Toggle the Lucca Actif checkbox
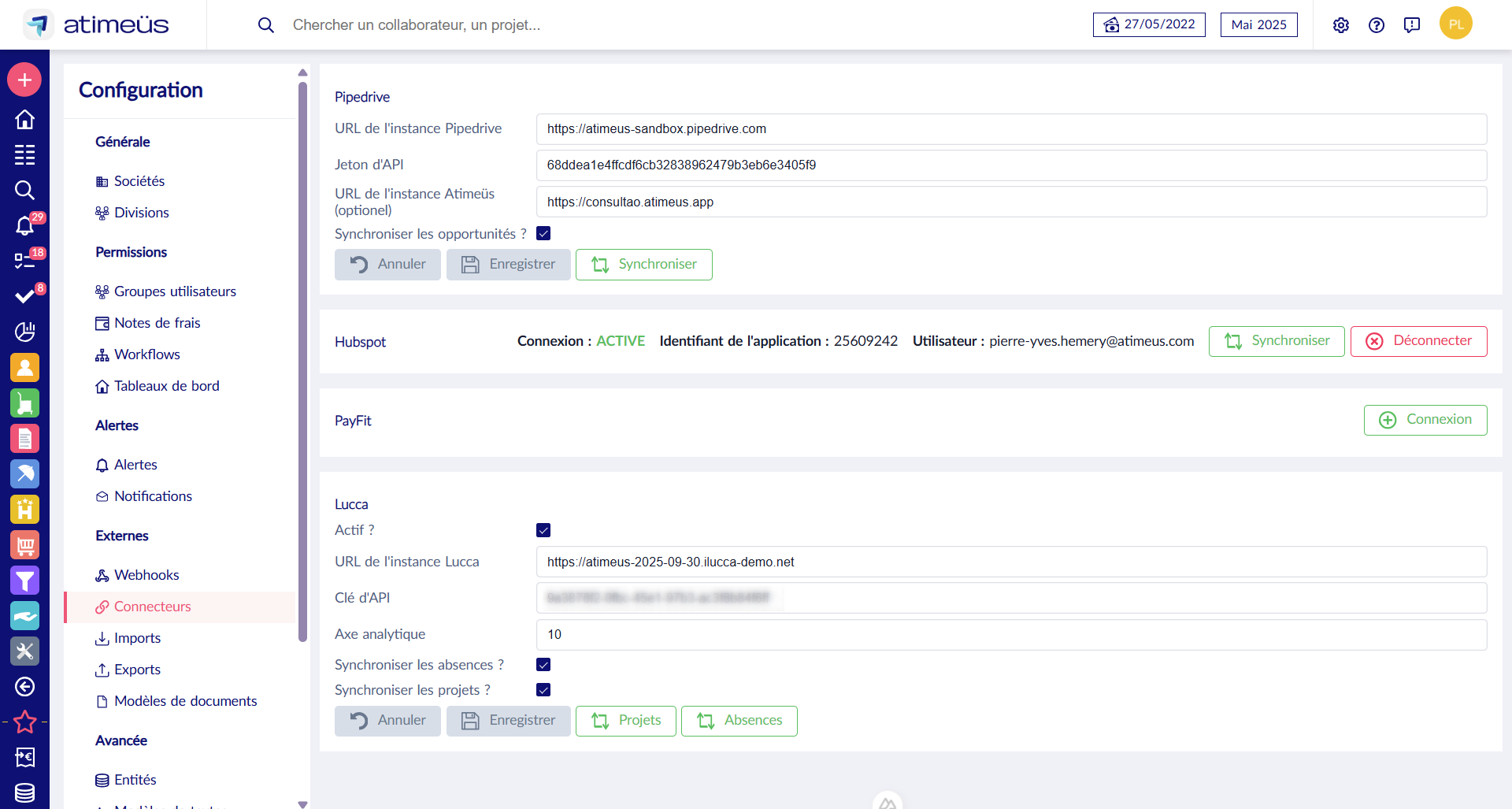Viewport: 1512px width, 809px height. click(543, 530)
